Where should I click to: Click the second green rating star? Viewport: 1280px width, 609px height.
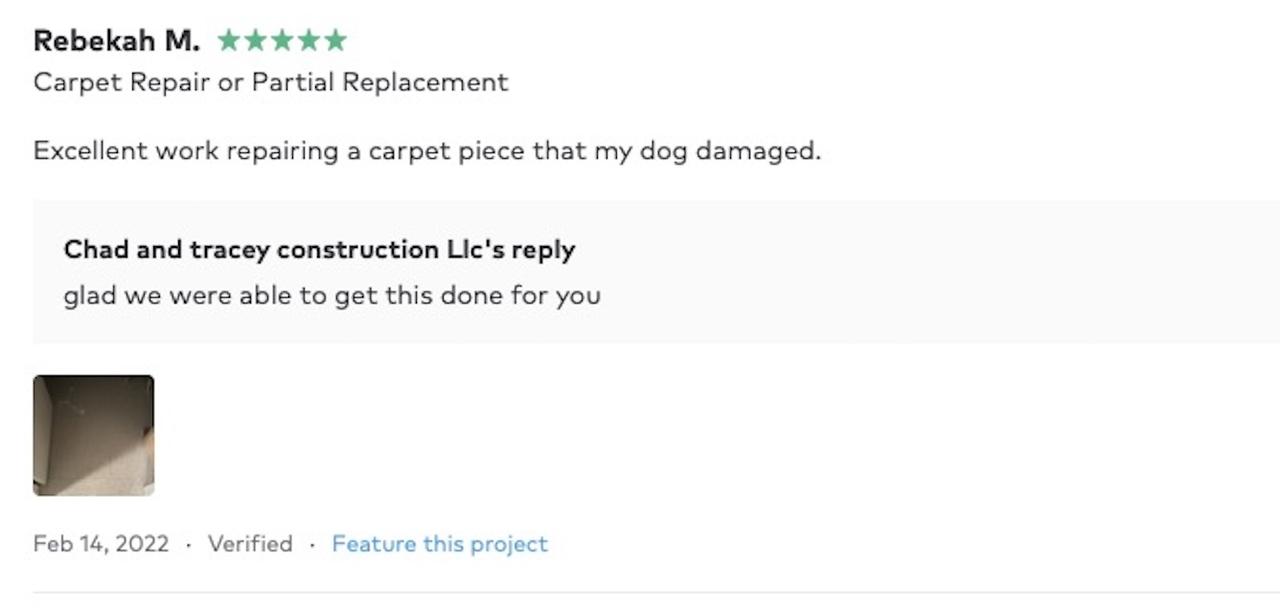[256, 41]
